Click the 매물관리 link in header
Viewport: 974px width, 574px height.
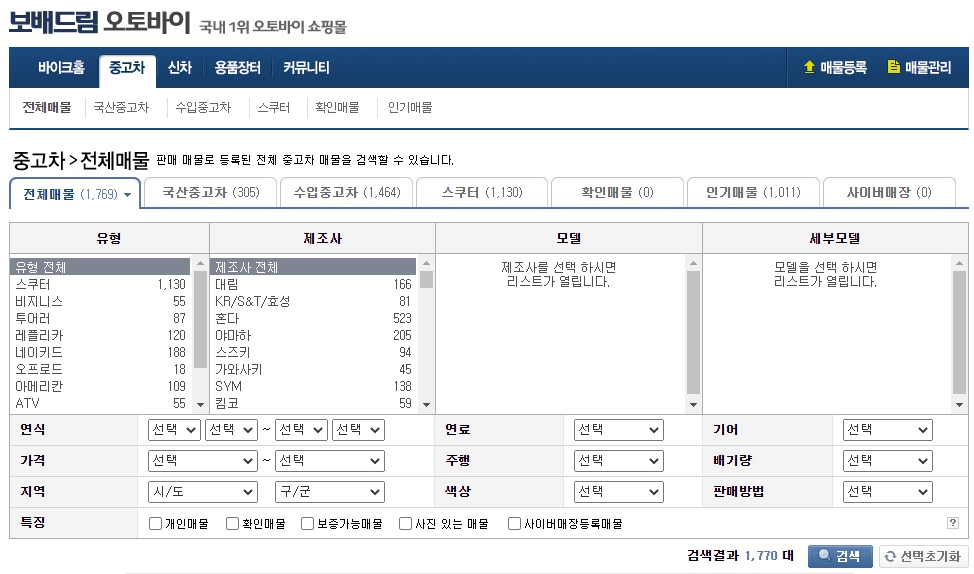pyautogui.click(x=927, y=67)
